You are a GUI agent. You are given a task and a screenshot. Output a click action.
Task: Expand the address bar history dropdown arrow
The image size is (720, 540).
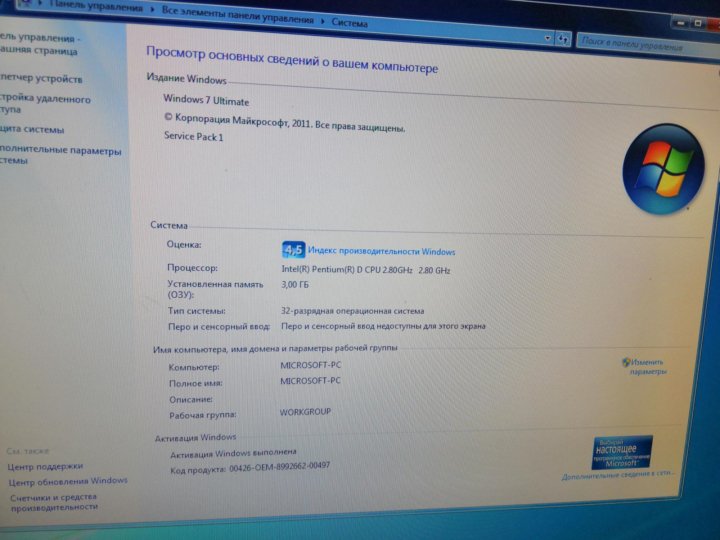point(547,38)
